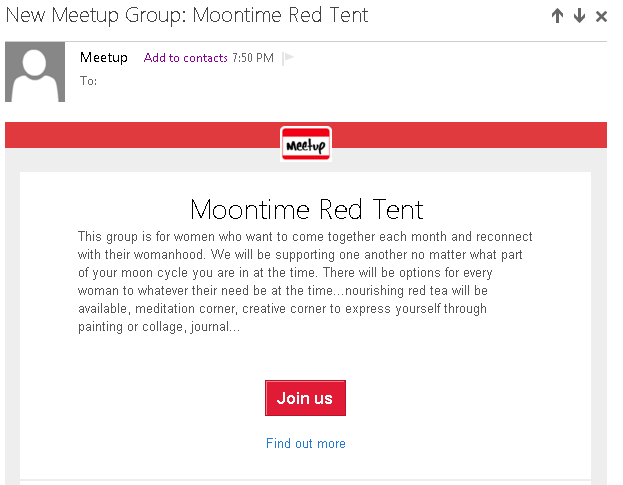623x485 pixels.
Task: Click the red header banner left of logo
Action: [x=140, y=135]
